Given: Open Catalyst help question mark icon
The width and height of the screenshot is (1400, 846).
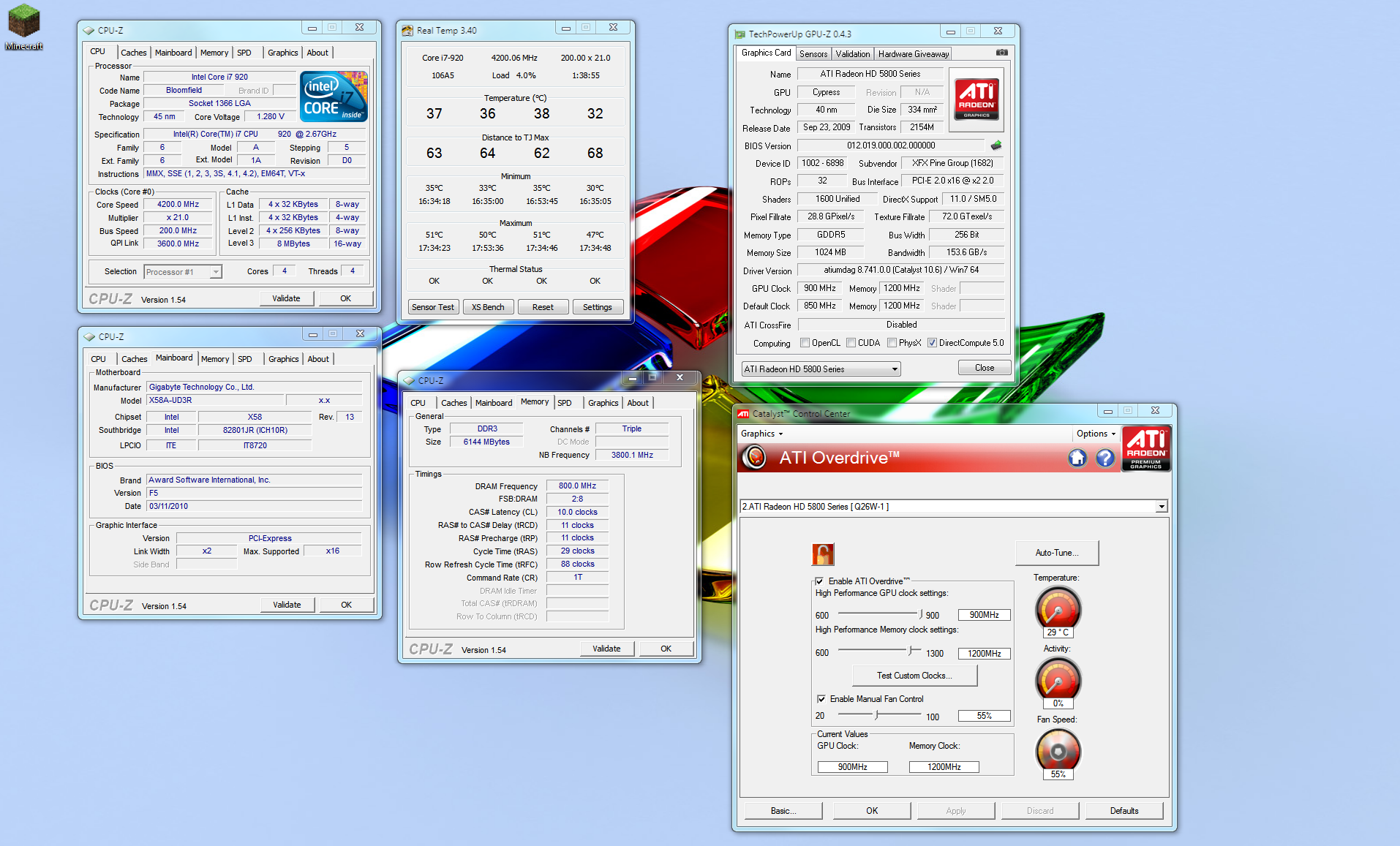Looking at the screenshot, I should (1105, 458).
